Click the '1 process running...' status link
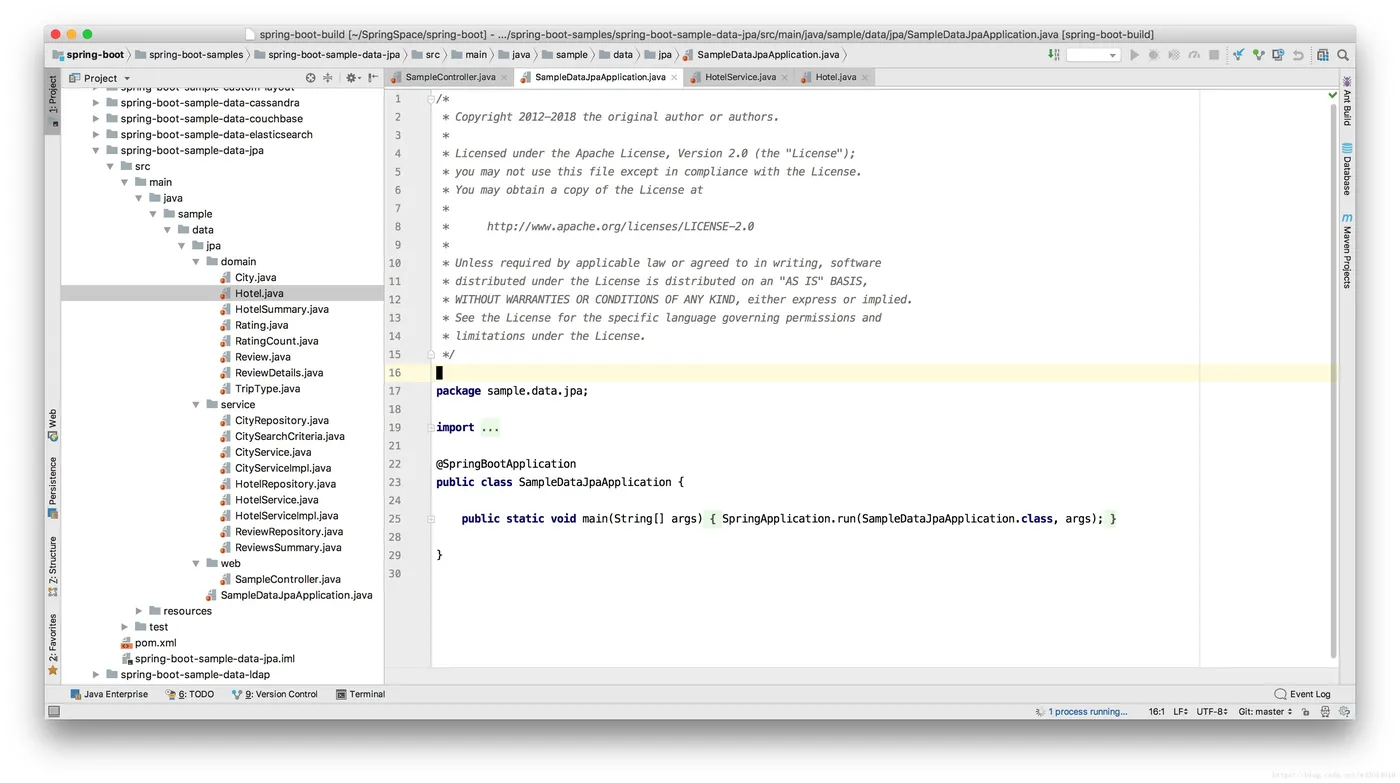 (1088, 712)
